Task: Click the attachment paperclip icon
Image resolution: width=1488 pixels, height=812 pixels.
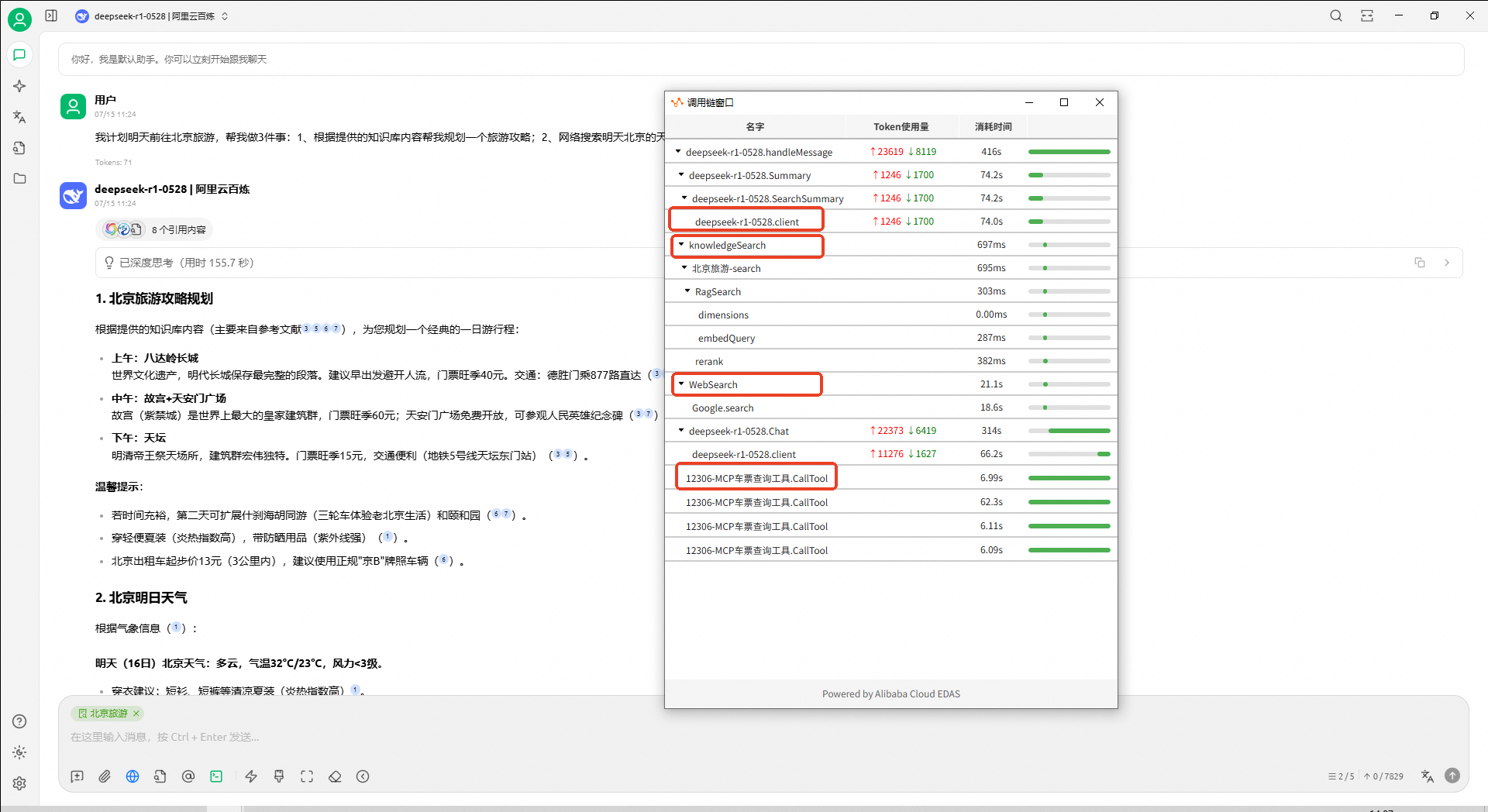Action: click(x=105, y=776)
